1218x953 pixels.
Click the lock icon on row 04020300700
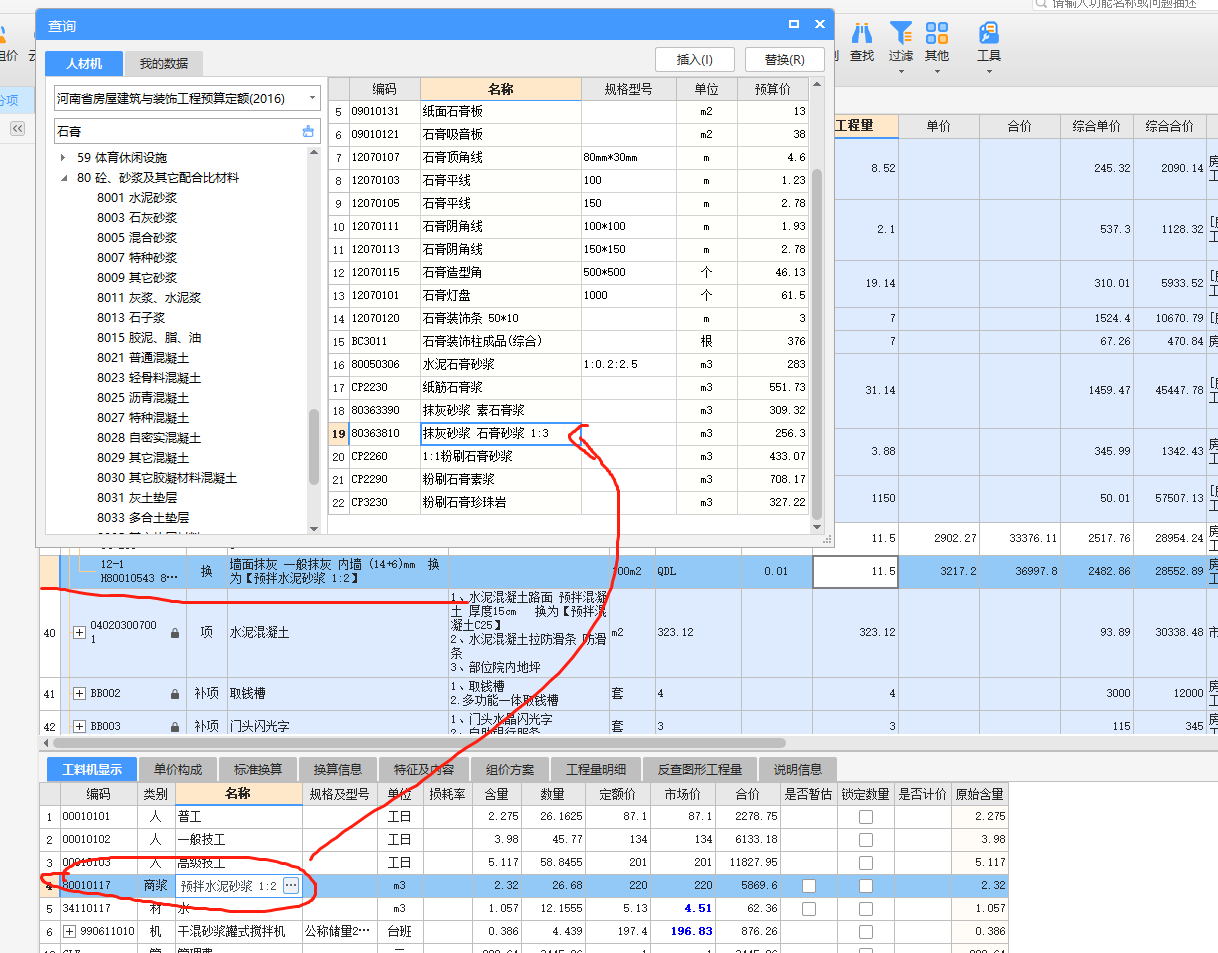tap(175, 633)
